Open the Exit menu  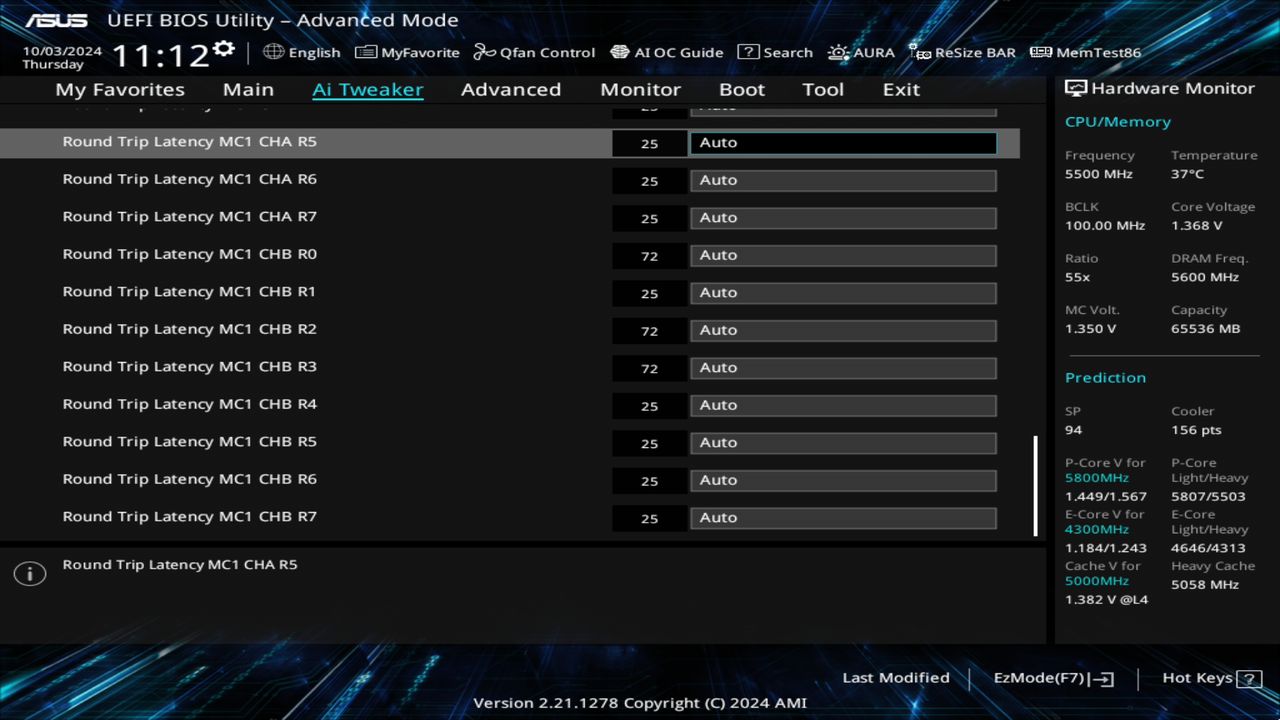tap(900, 89)
